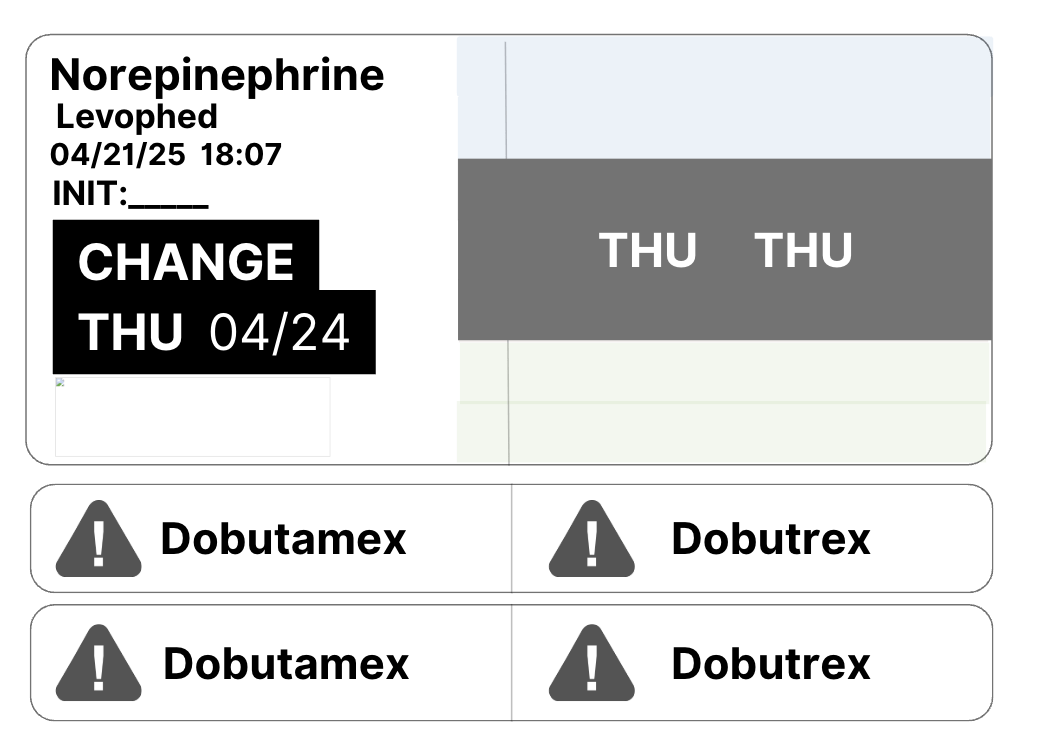Select the bottom Dobutrex label text
The image size is (1040, 748).
(x=771, y=663)
